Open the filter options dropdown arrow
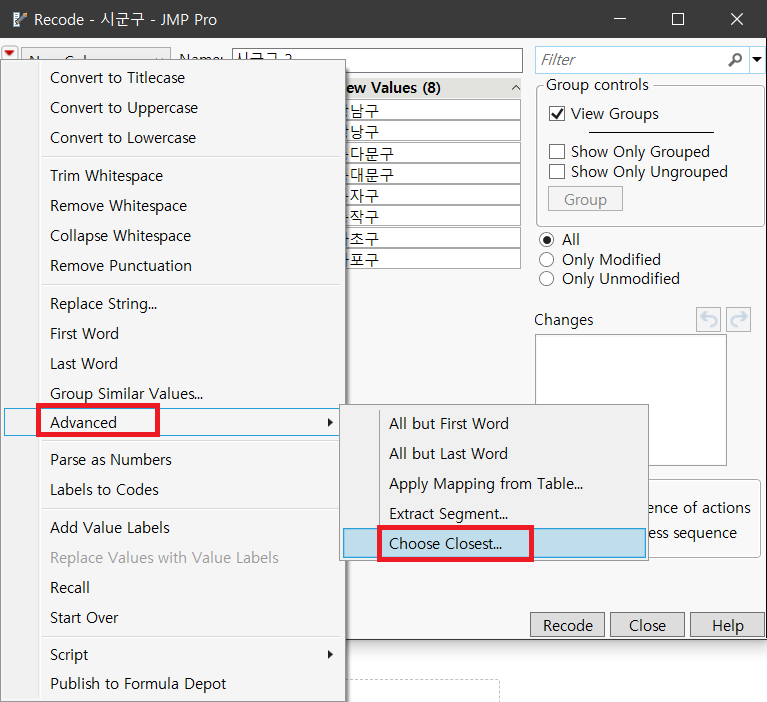Screen dimensions: 767x702 coord(757,60)
